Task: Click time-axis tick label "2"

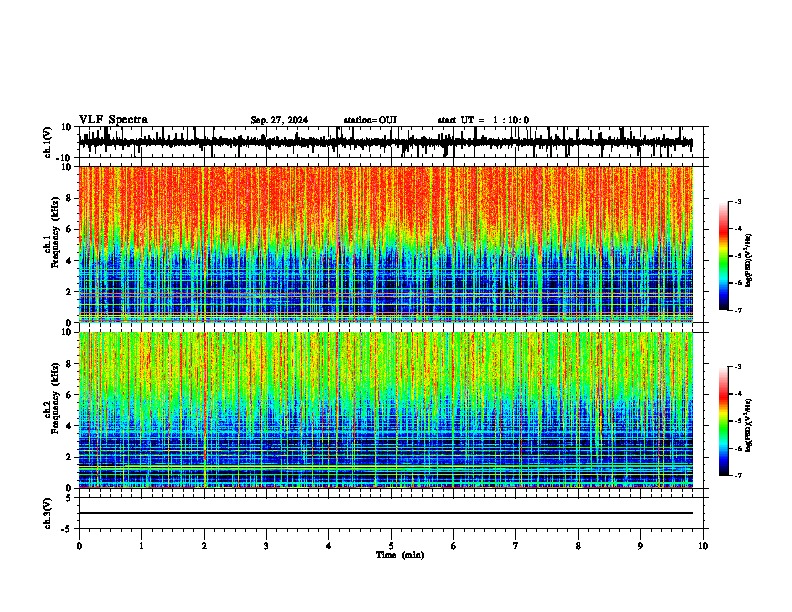Action: click(204, 546)
